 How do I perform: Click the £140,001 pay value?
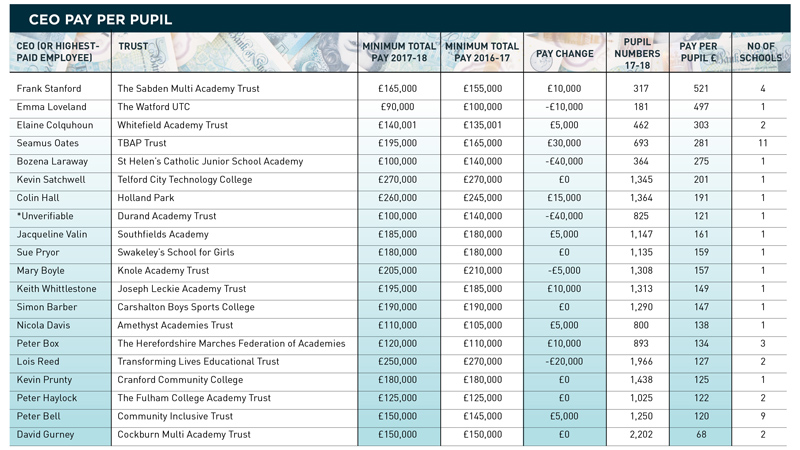397,125
